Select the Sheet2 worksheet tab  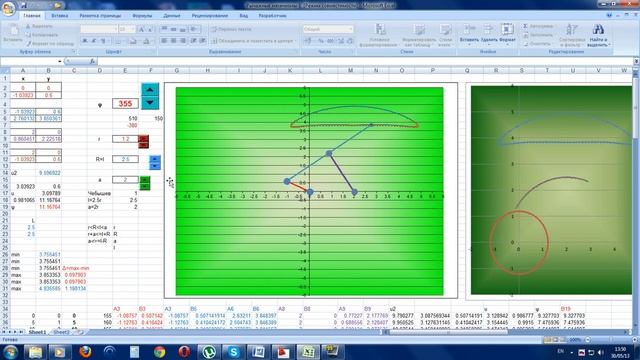61,332
